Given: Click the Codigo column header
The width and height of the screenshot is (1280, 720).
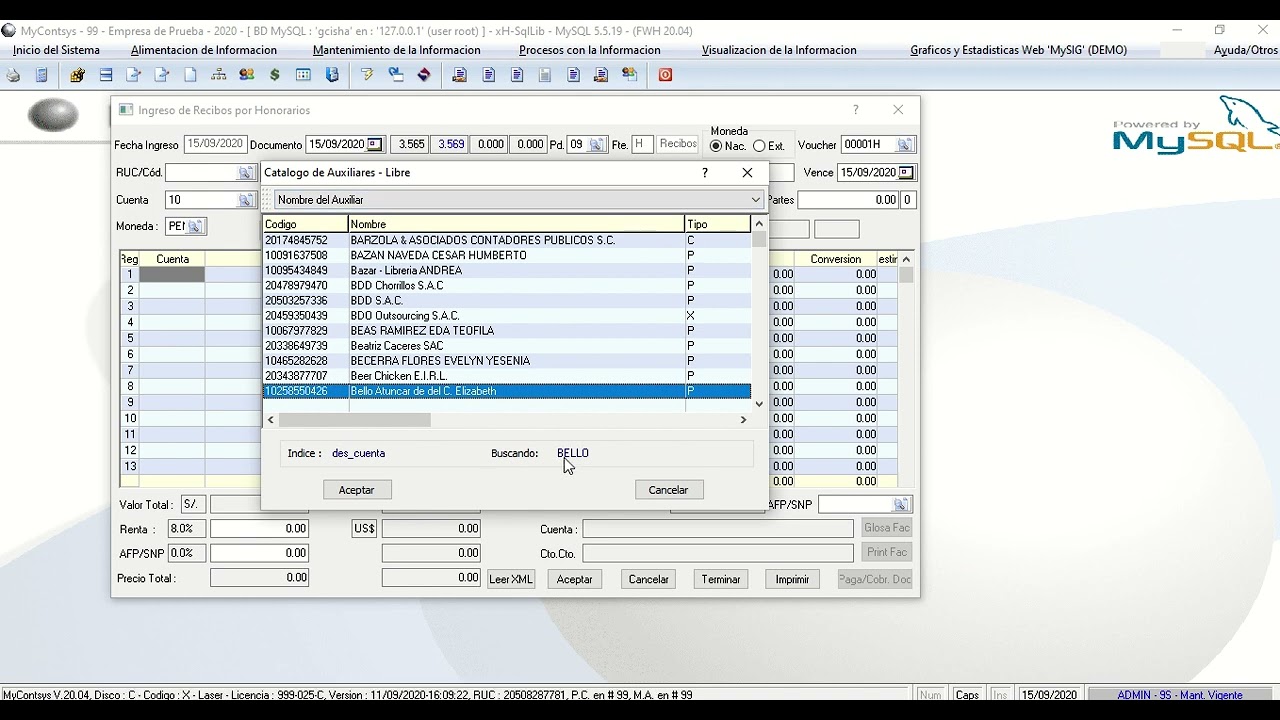Looking at the screenshot, I should [305, 224].
